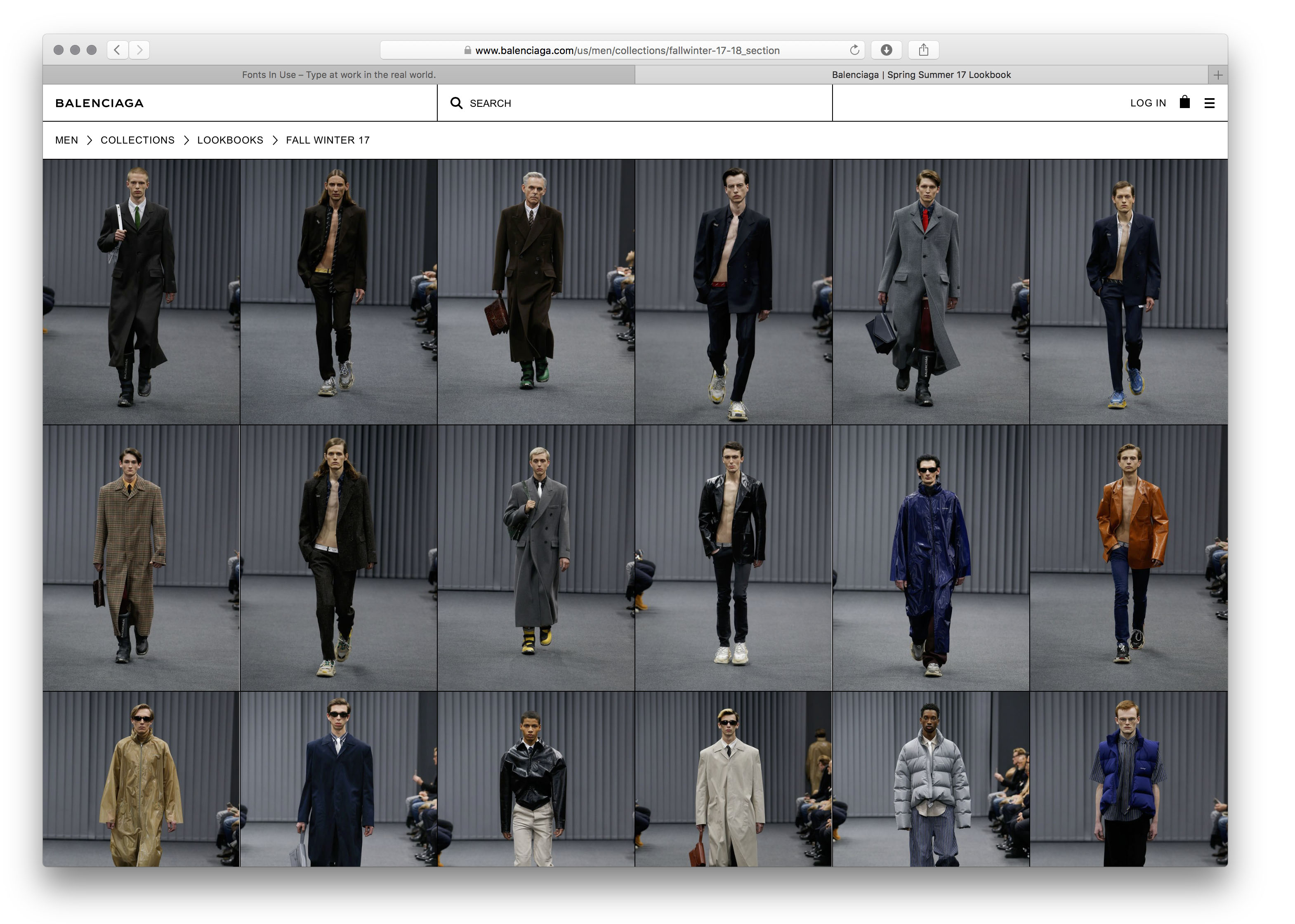Click the search magnifying glass icon

coord(456,103)
